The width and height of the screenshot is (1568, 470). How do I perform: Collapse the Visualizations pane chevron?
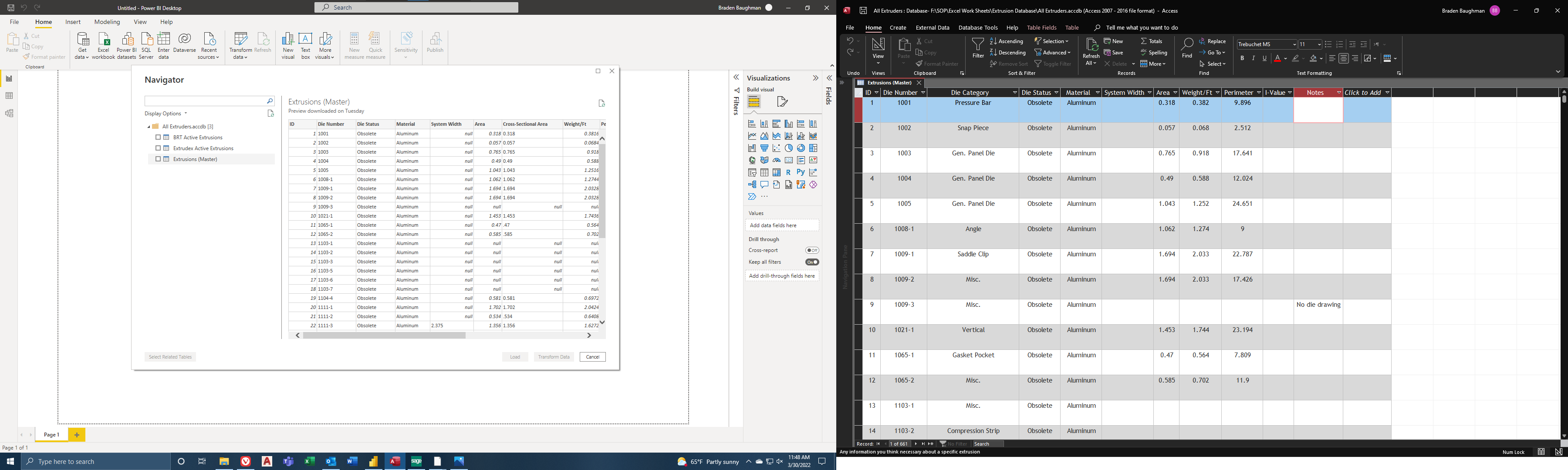(816, 78)
